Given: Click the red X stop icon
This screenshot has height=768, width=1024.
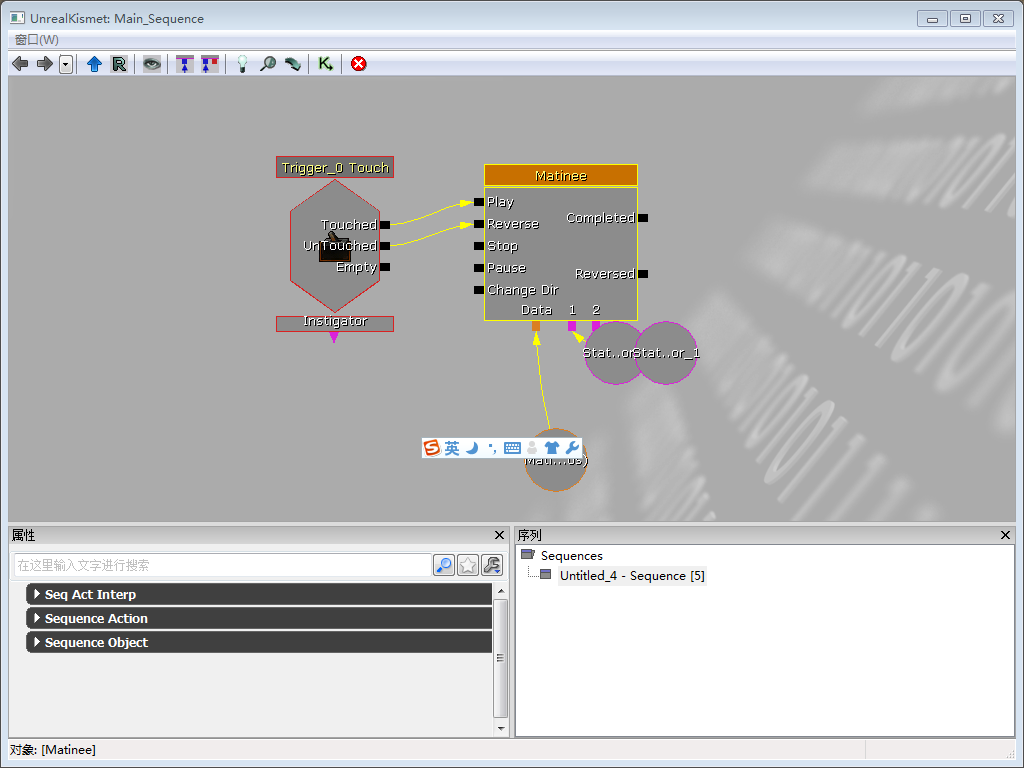Looking at the screenshot, I should [x=359, y=64].
